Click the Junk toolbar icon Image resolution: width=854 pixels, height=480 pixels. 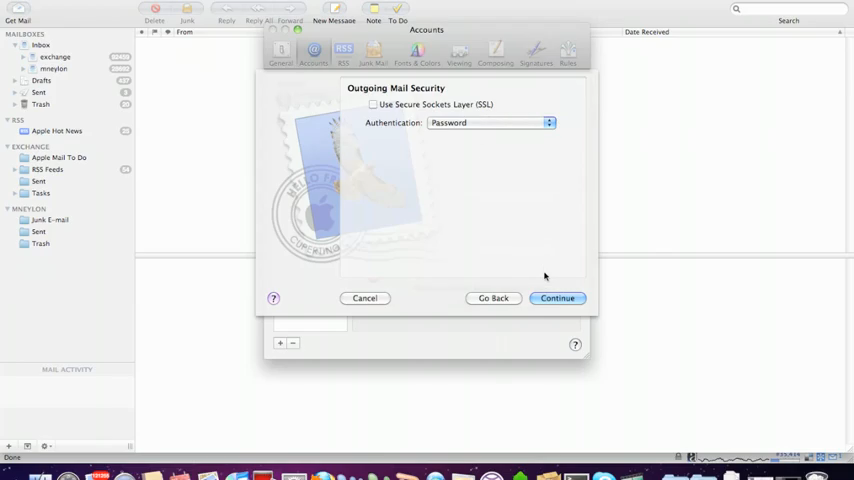coord(187,8)
